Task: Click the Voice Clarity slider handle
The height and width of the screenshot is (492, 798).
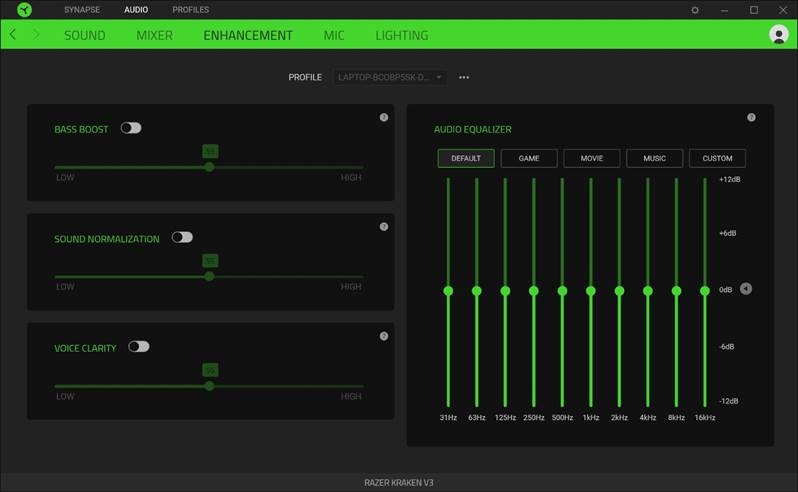Action: tap(209, 386)
